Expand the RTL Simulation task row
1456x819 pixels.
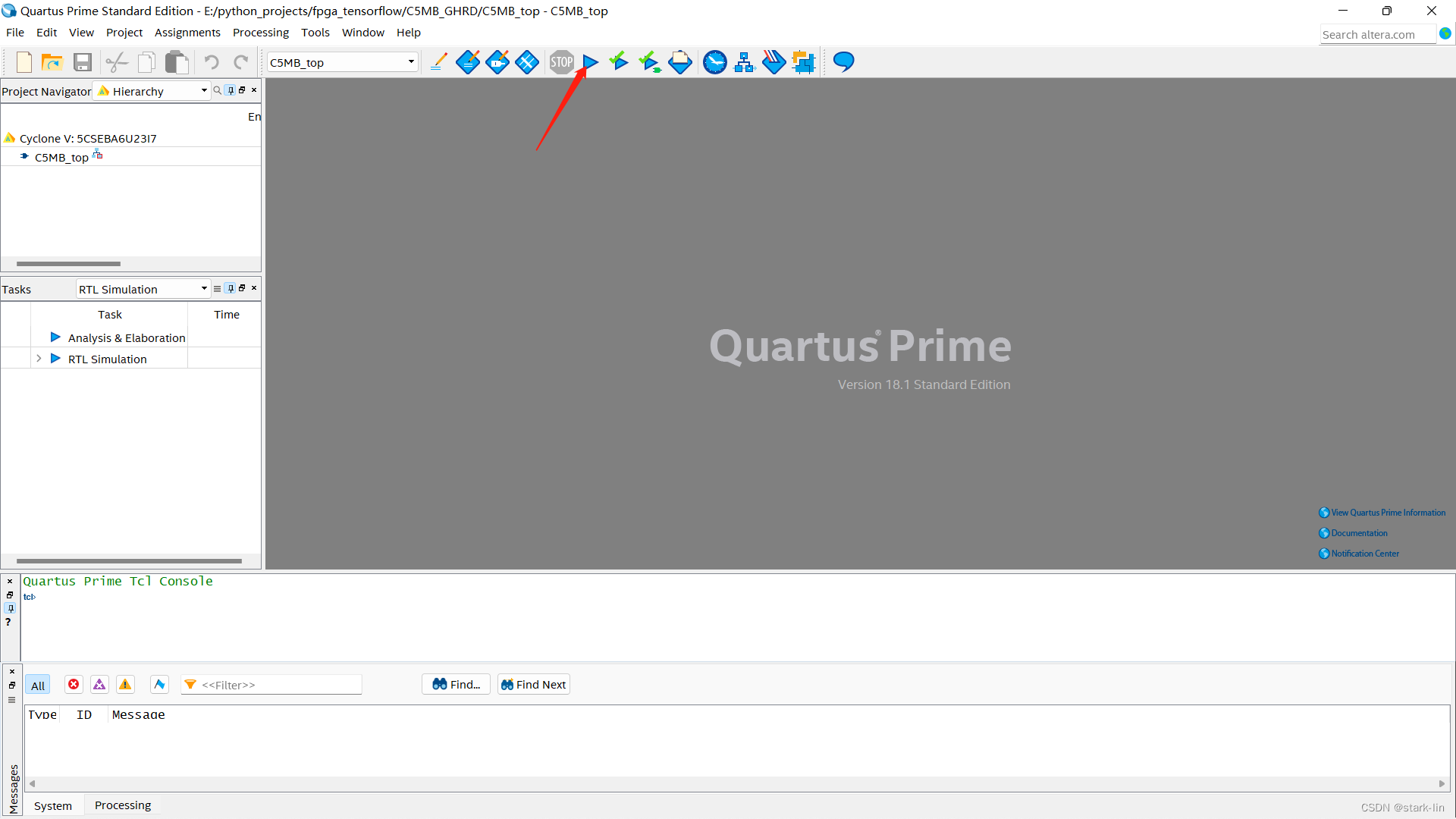(39, 359)
